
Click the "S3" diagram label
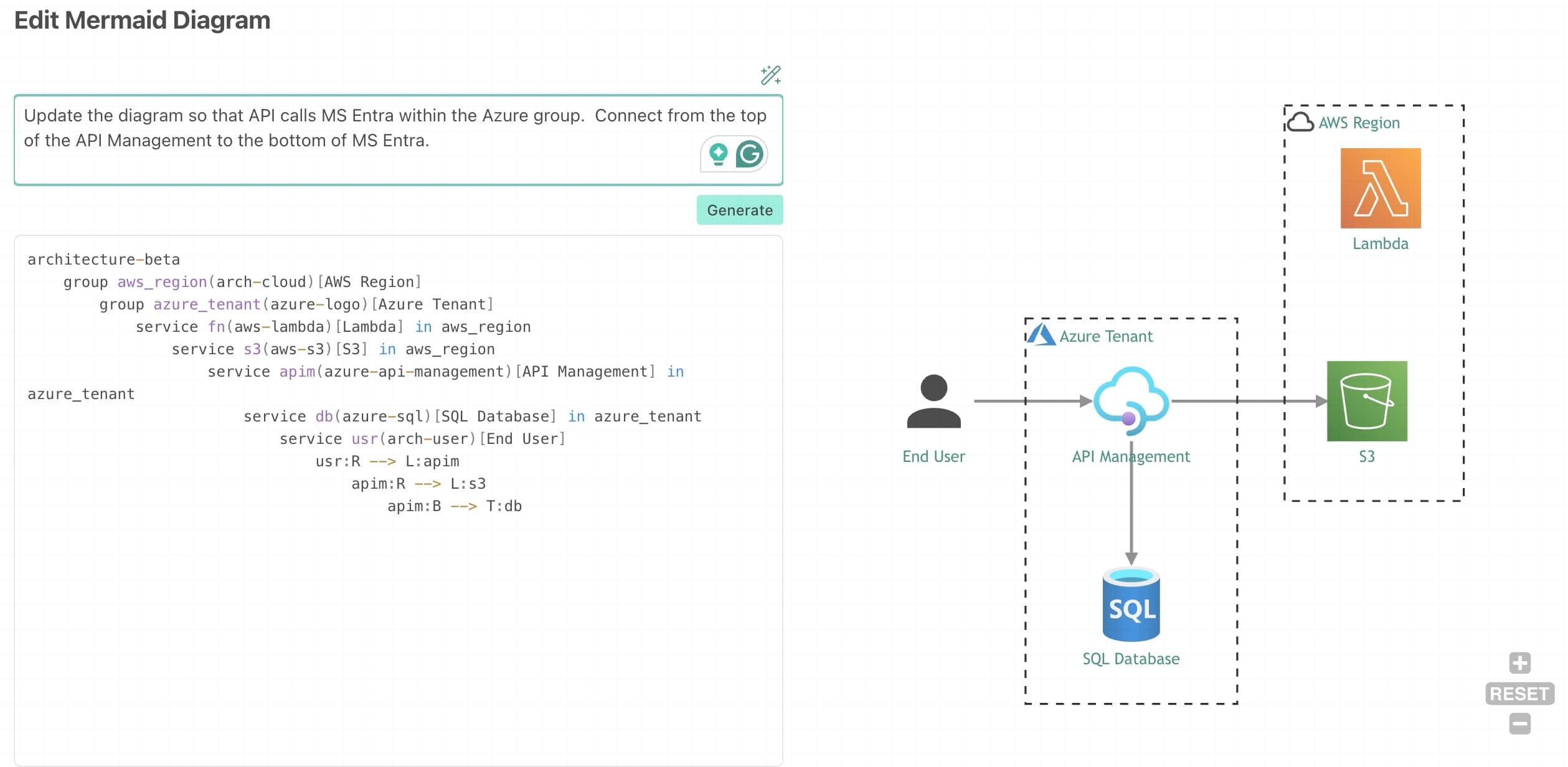[x=1367, y=456]
